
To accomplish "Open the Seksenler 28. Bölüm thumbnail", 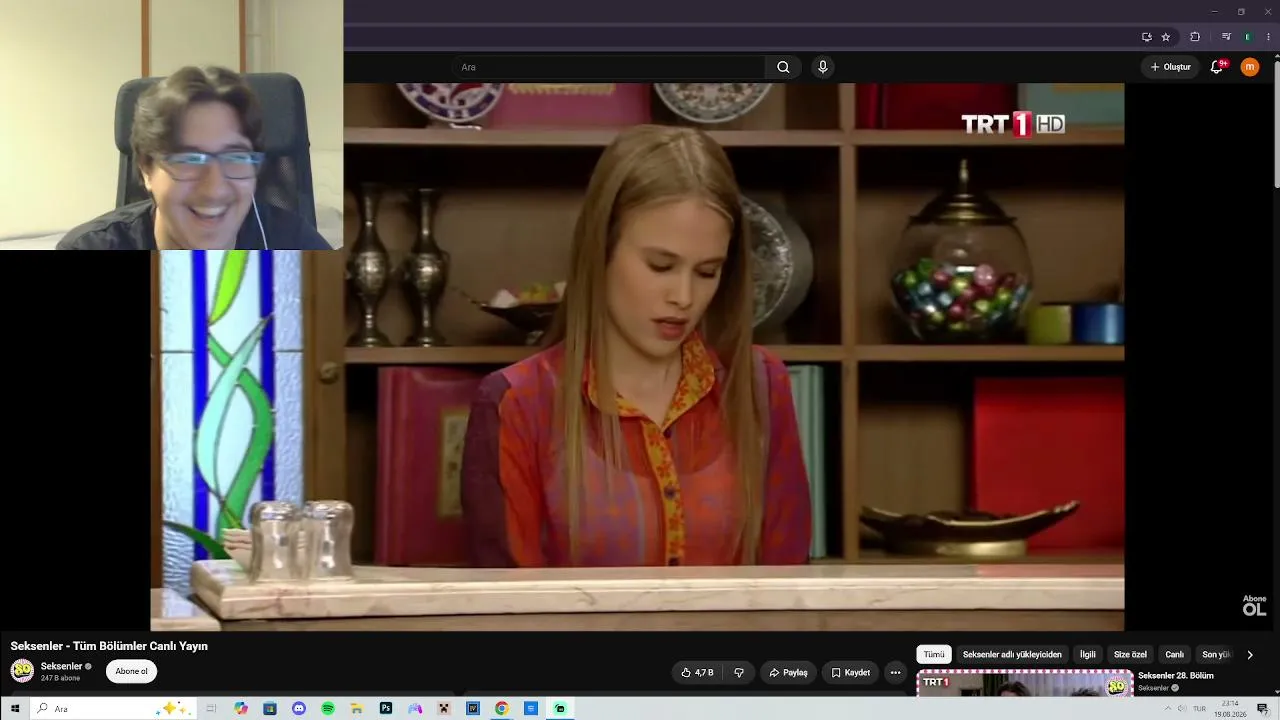I will point(1025,683).
